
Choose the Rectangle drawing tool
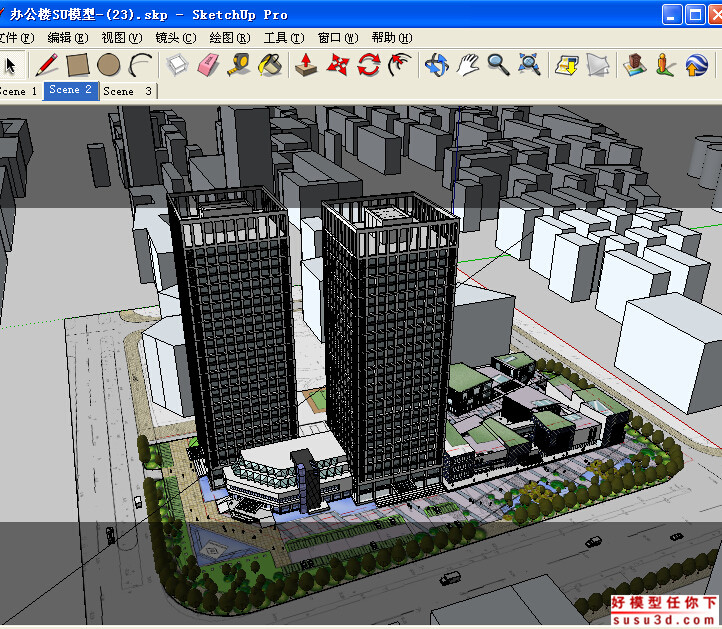pyautogui.click(x=77, y=65)
